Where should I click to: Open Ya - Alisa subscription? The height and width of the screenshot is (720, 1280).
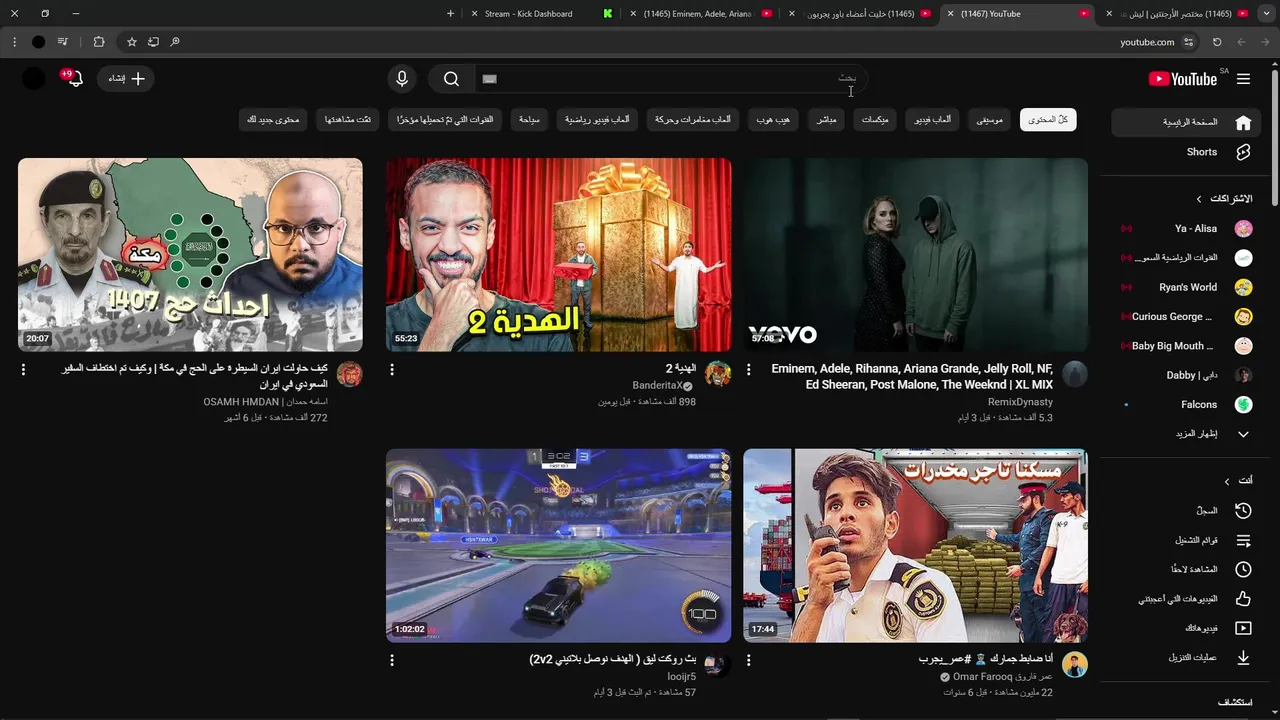(1186, 229)
